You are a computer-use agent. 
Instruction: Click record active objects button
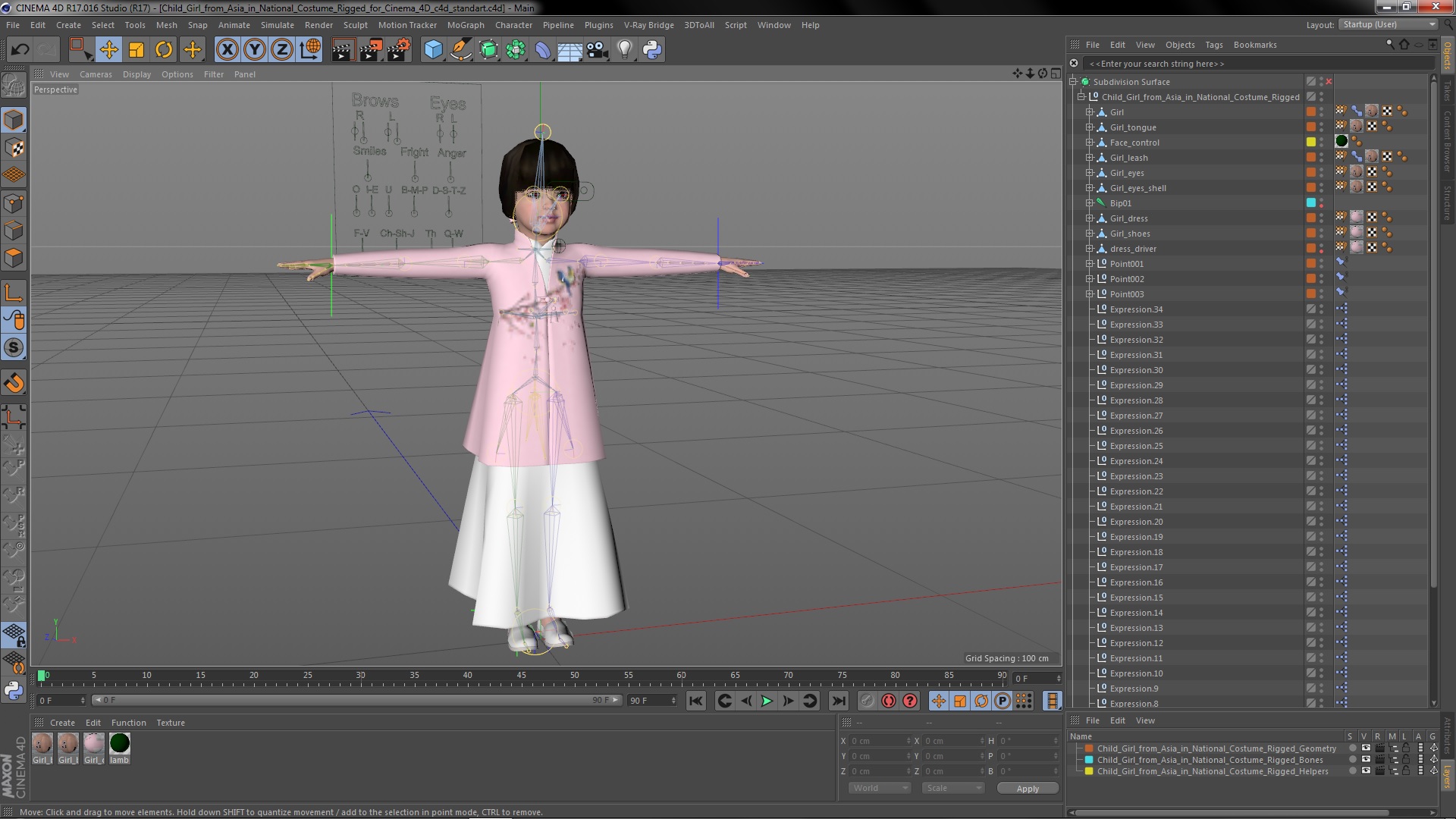pos(867,701)
